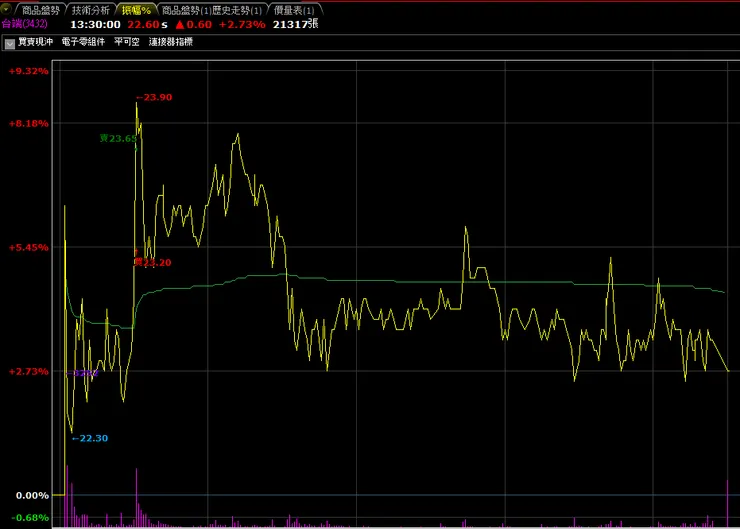
Task: Click the 電子零組件 industry label
Action: [x=83, y=42]
